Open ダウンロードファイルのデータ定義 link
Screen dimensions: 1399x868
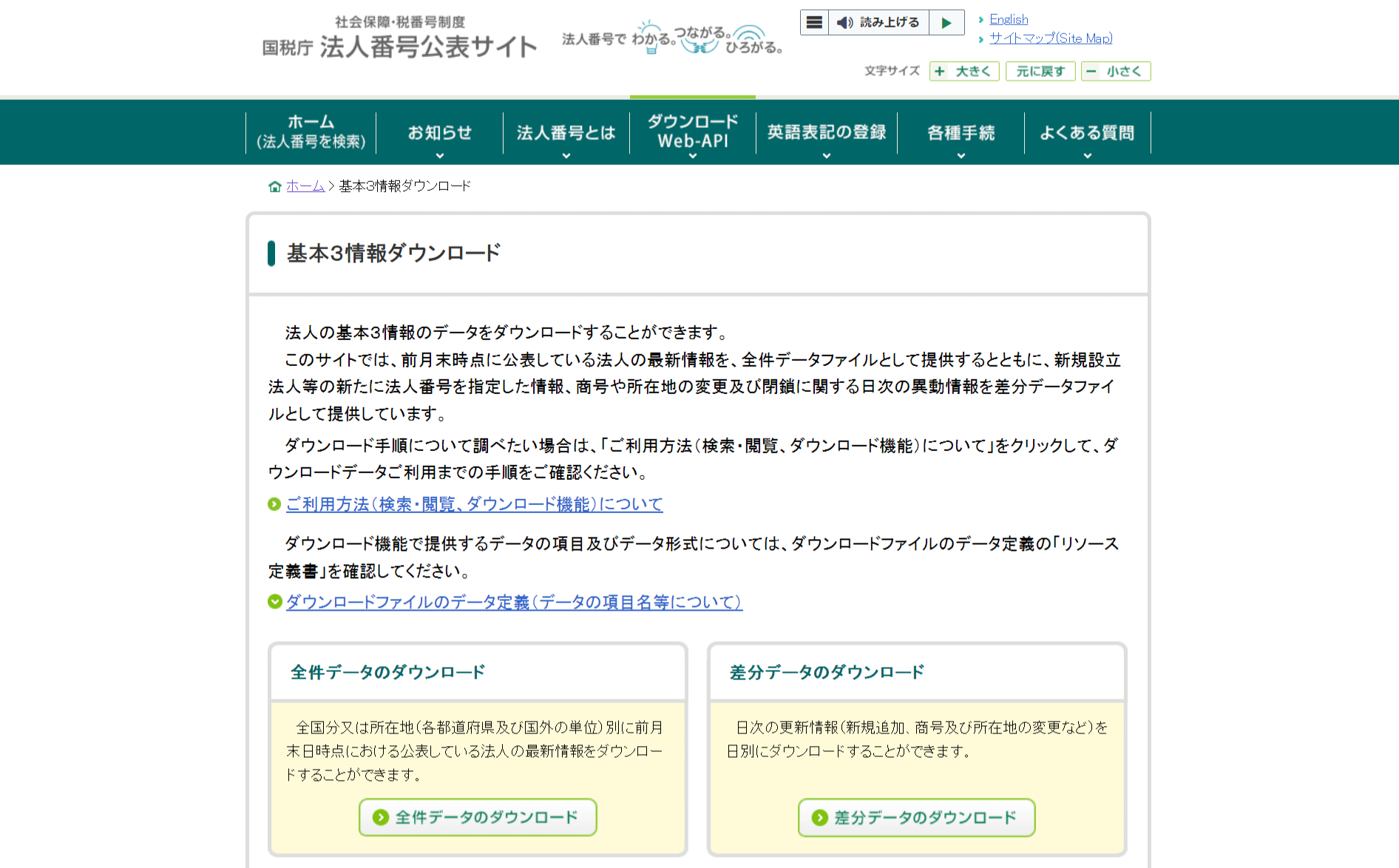click(515, 602)
